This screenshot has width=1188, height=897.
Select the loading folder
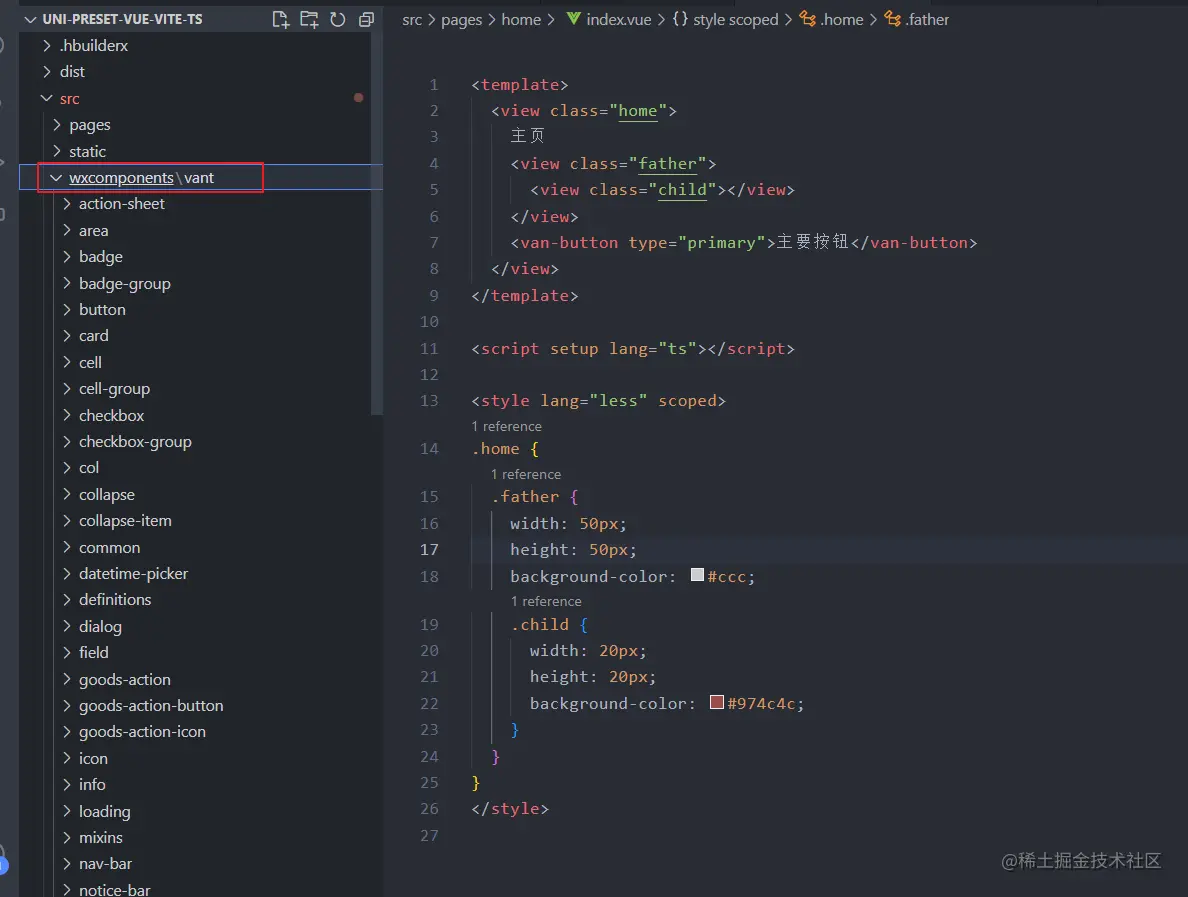[105, 811]
